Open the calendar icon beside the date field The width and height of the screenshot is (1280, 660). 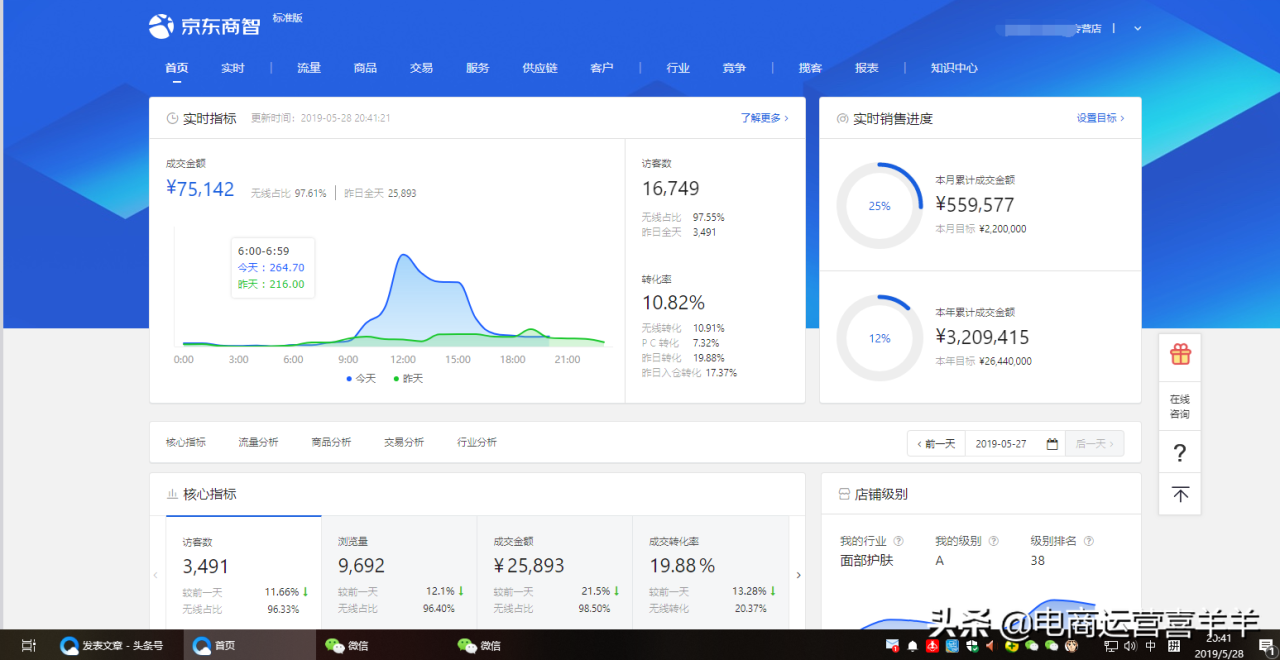(x=1052, y=443)
